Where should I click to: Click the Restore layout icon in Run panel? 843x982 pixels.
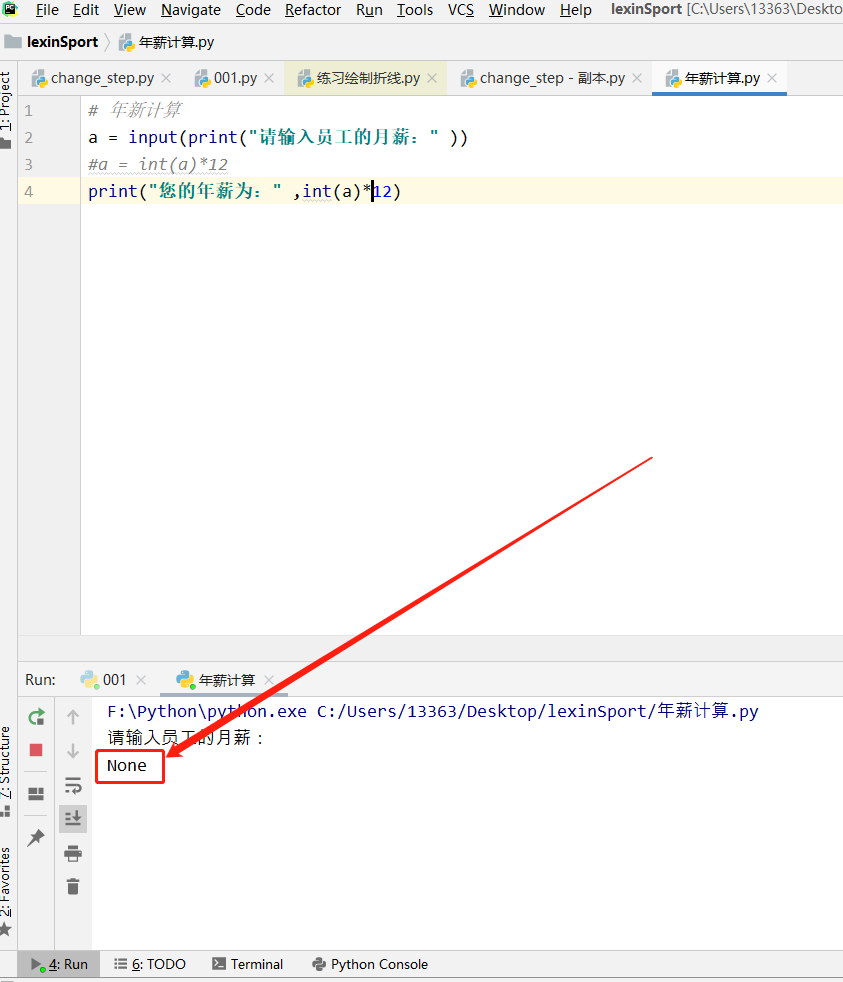[x=36, y=793]
